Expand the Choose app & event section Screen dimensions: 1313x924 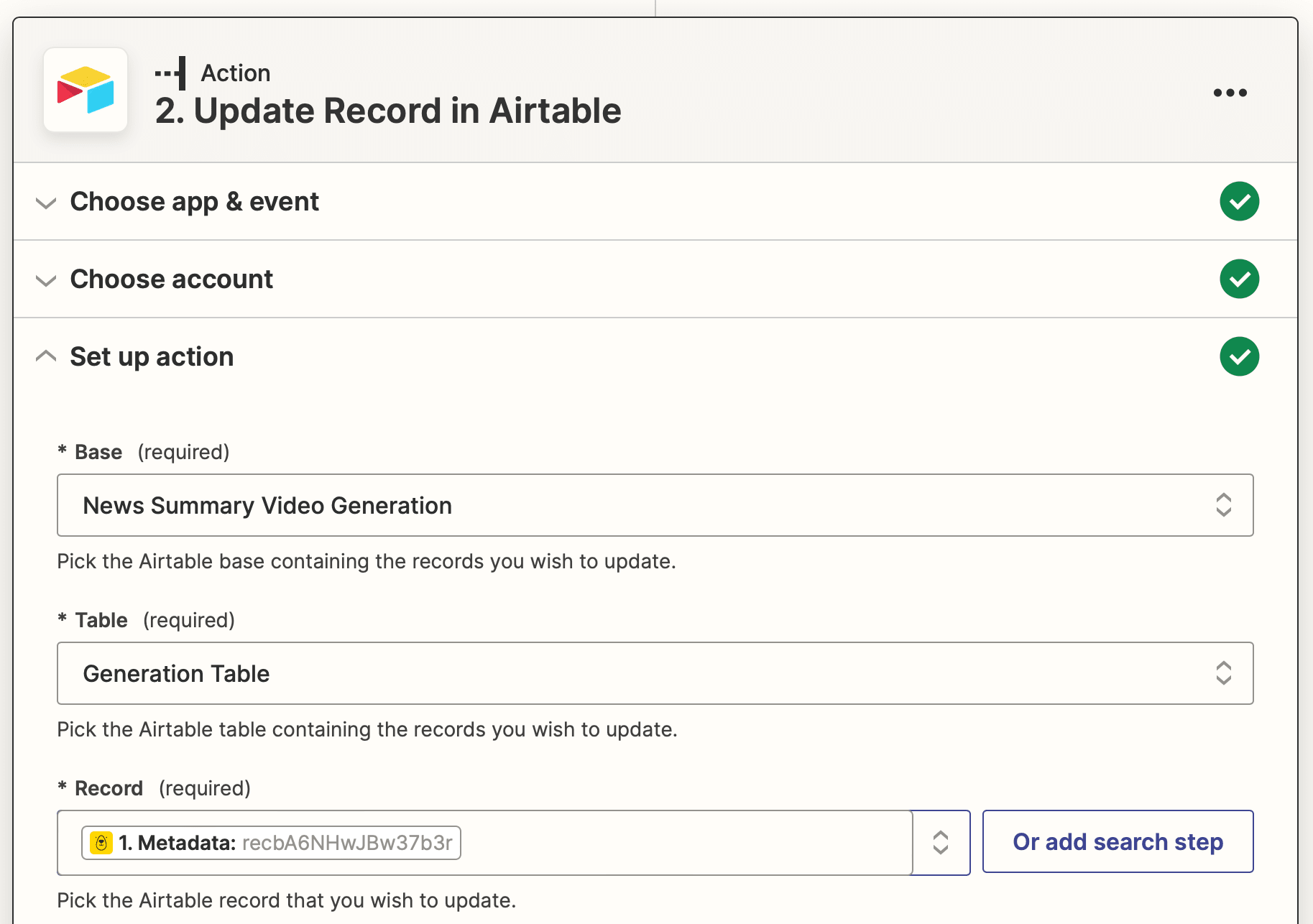click(46, 203)
